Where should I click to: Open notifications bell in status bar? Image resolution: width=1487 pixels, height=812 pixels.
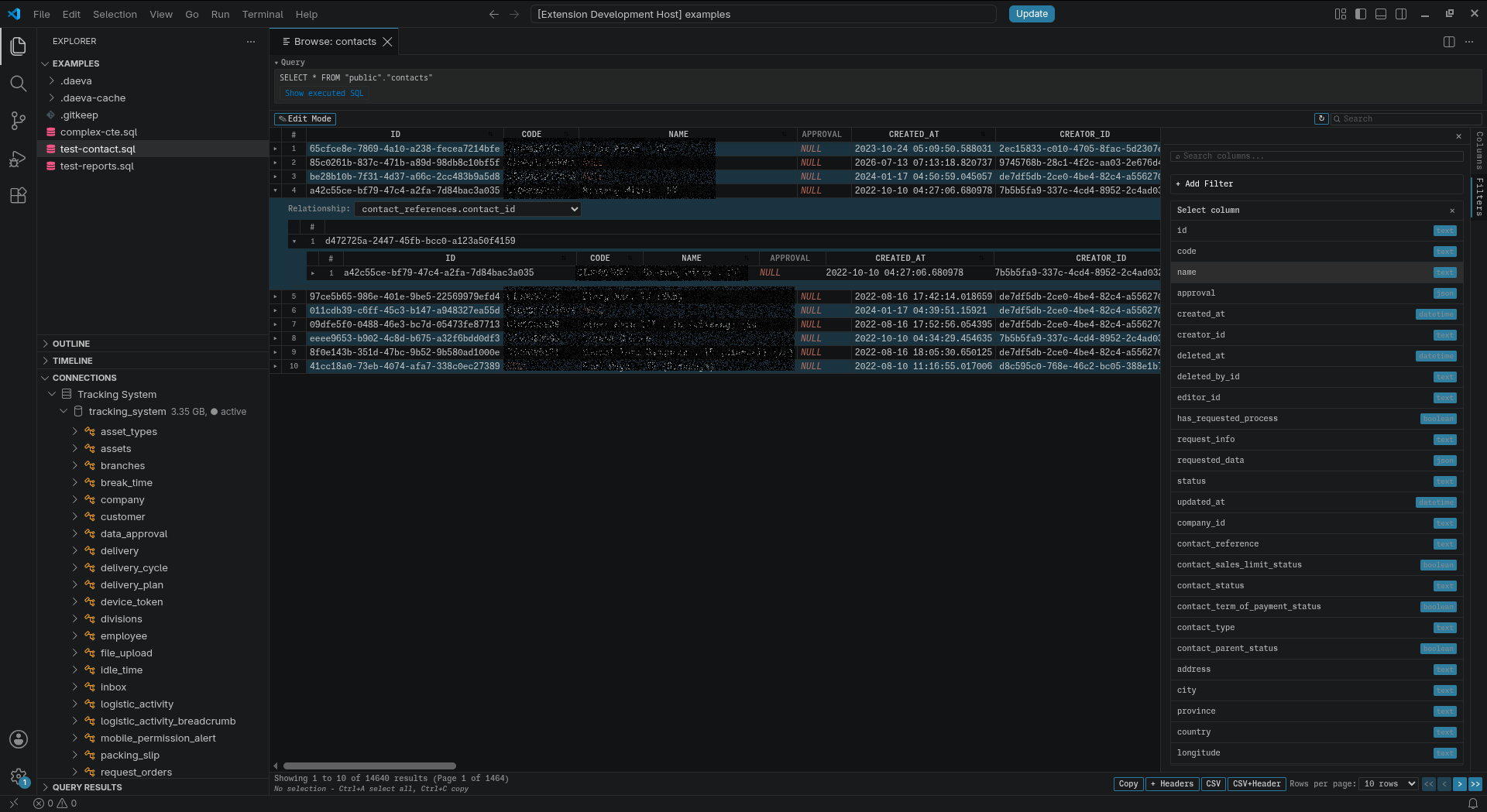click(1472, 803)
